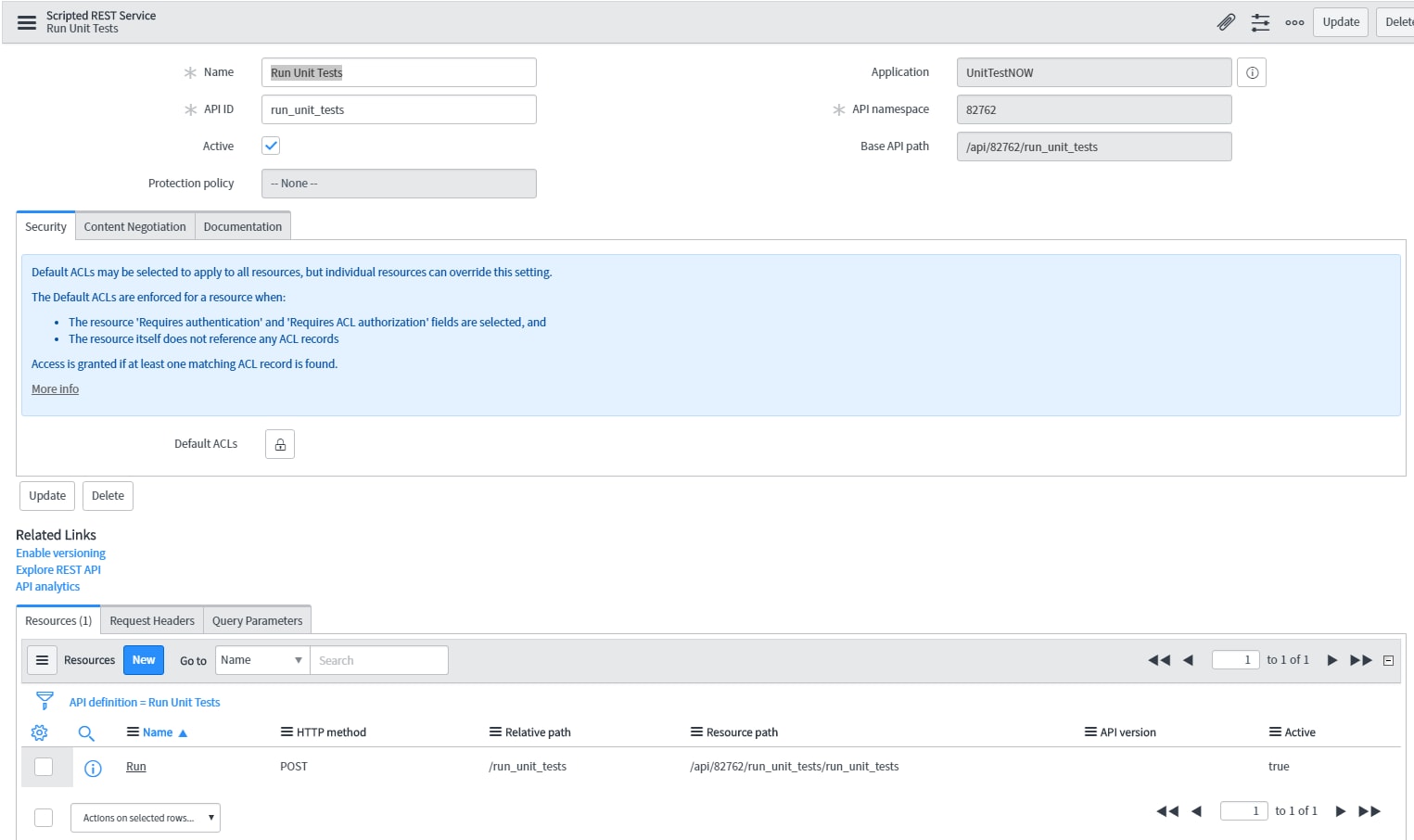This screenshot has height=840, width=1414.
Task: Open the API analytics link
Action: pos(47,587)
